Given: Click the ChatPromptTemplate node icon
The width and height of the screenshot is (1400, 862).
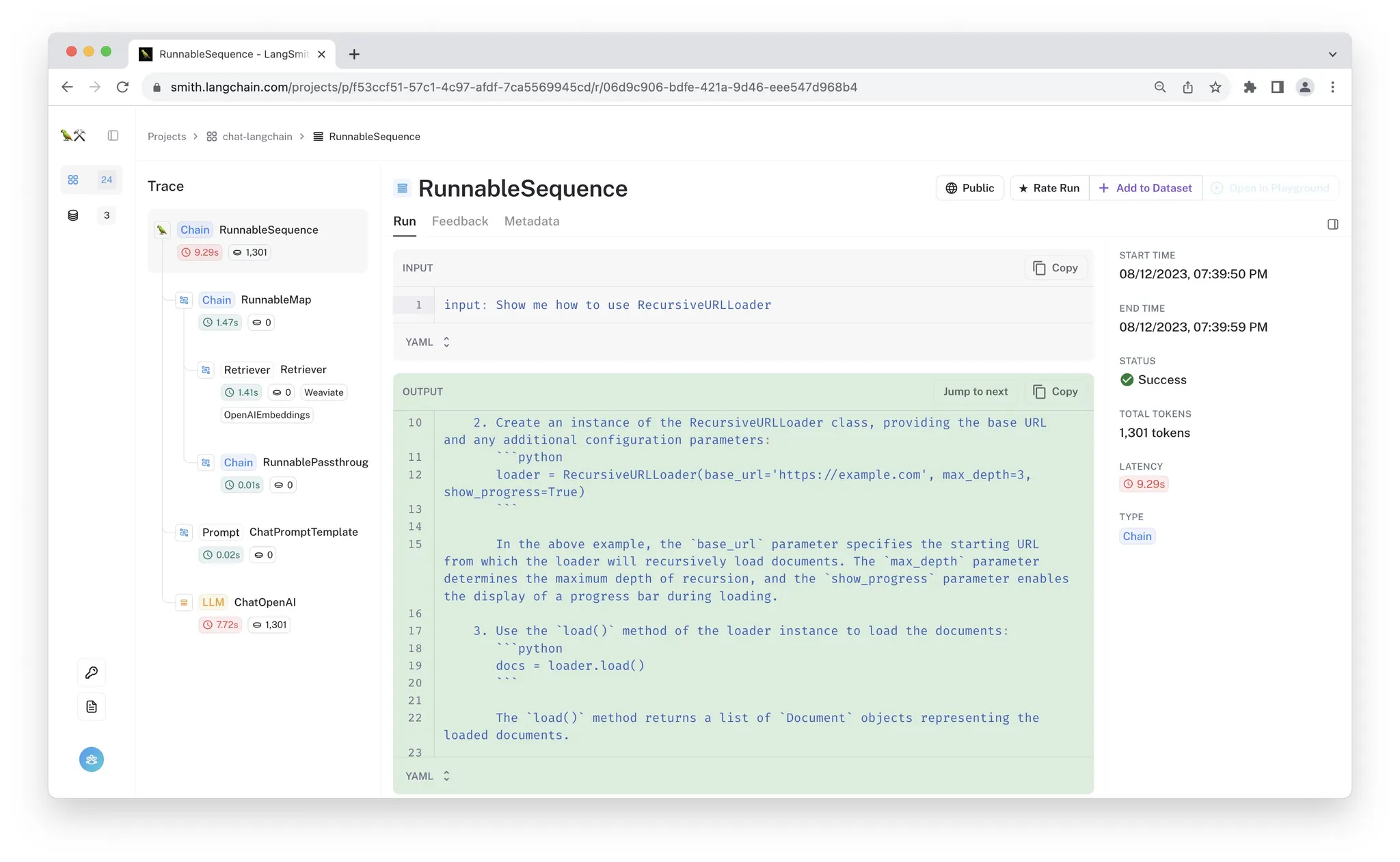Looking at the screenshot, I should coord(184,533).
